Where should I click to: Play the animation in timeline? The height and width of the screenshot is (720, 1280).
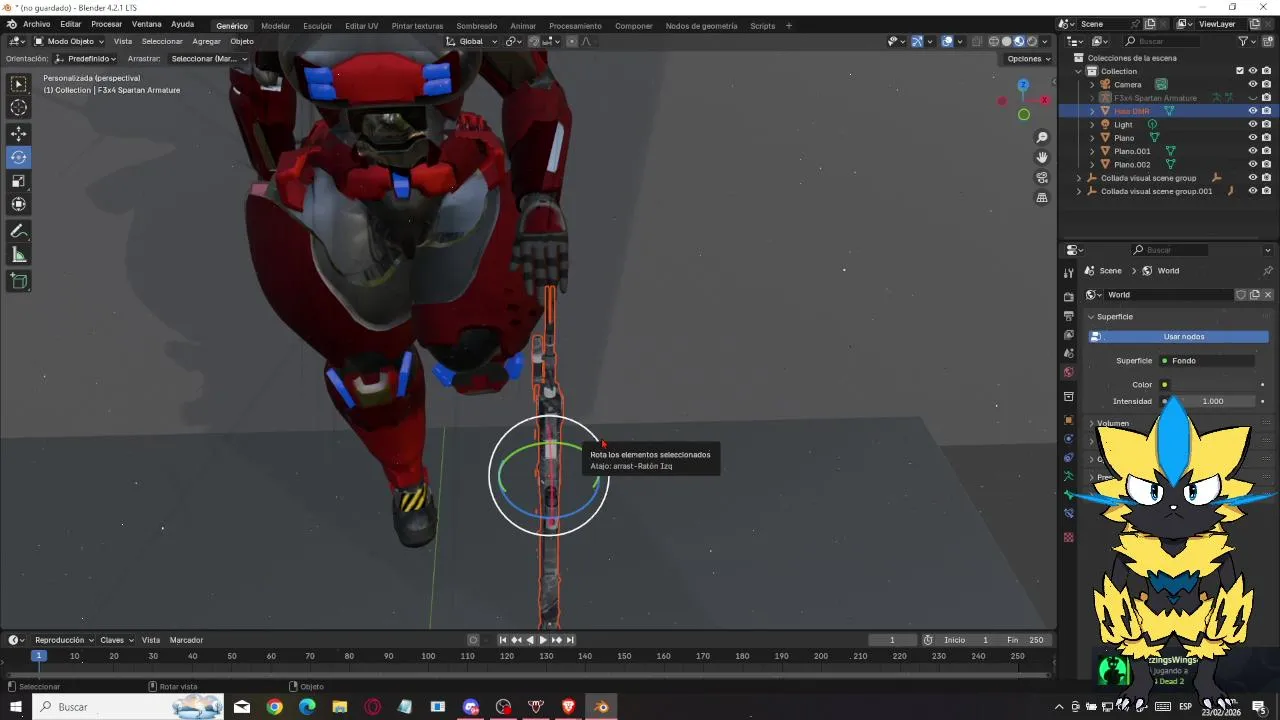pyautogui.click(x=543, y=640)
